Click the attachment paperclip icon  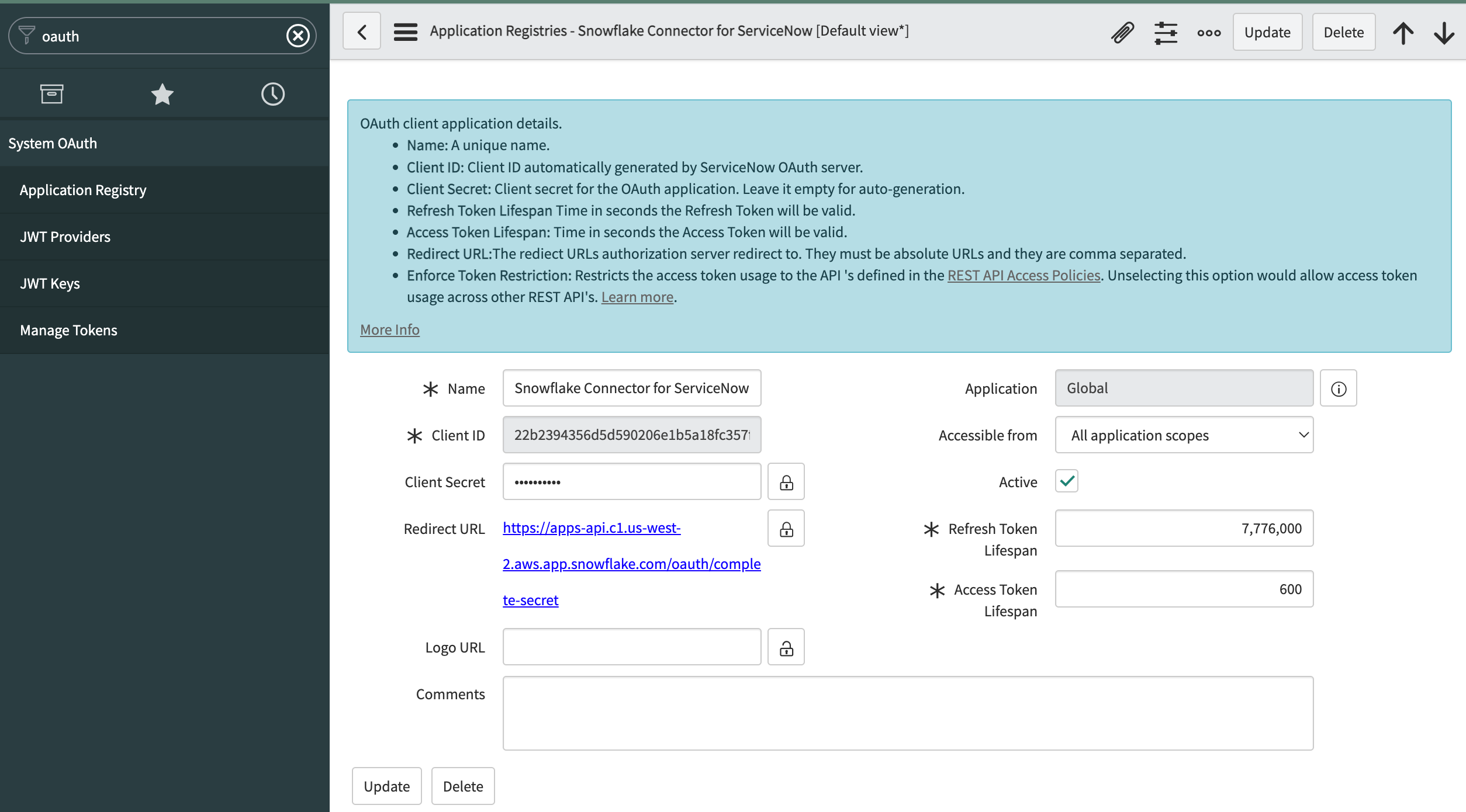point(1123,33)
